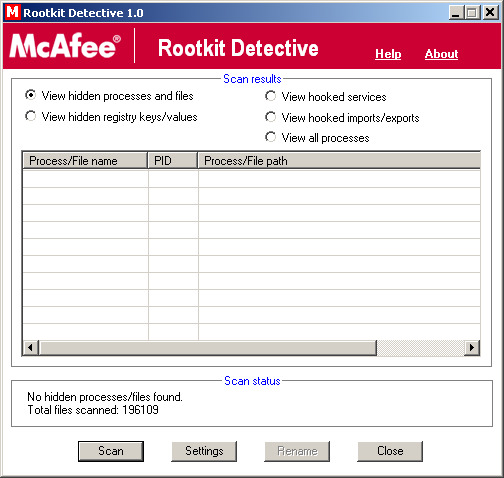Viewport: 504px width, 478px height.
Task: Sort by Process/File name column header
Action: coord(85,161)
